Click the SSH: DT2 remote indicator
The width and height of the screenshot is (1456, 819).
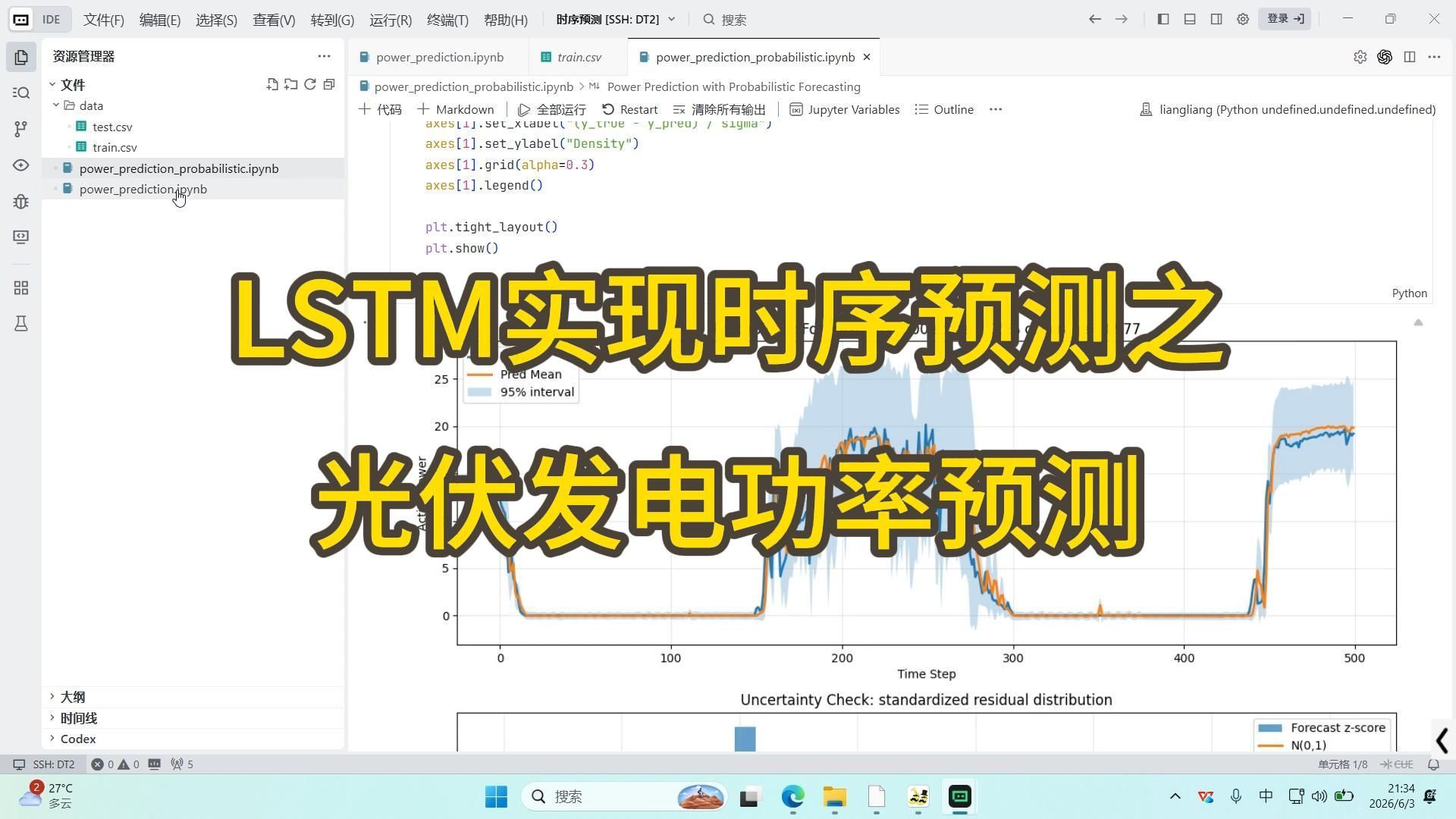point(44,764)
